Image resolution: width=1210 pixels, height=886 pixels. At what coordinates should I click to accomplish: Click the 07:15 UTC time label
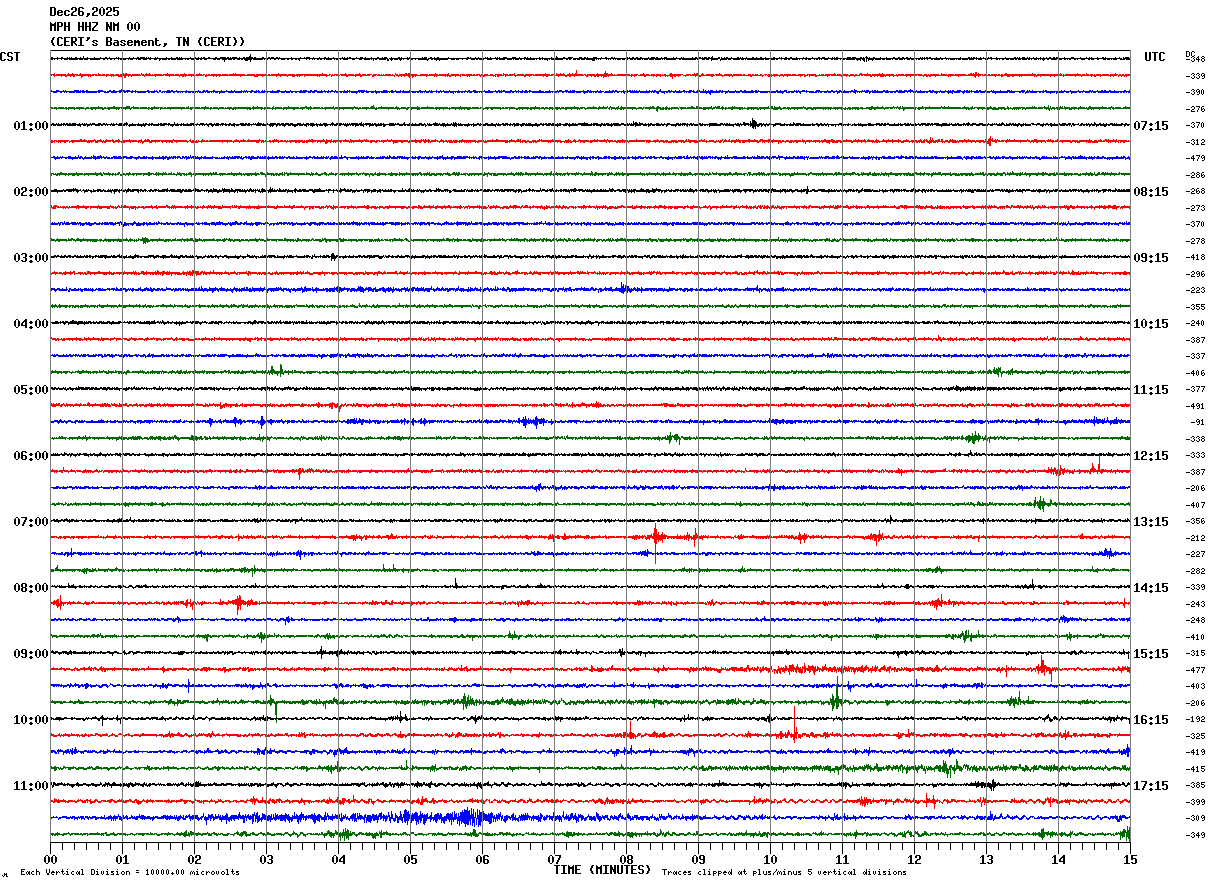click(x=1150, y=126)
